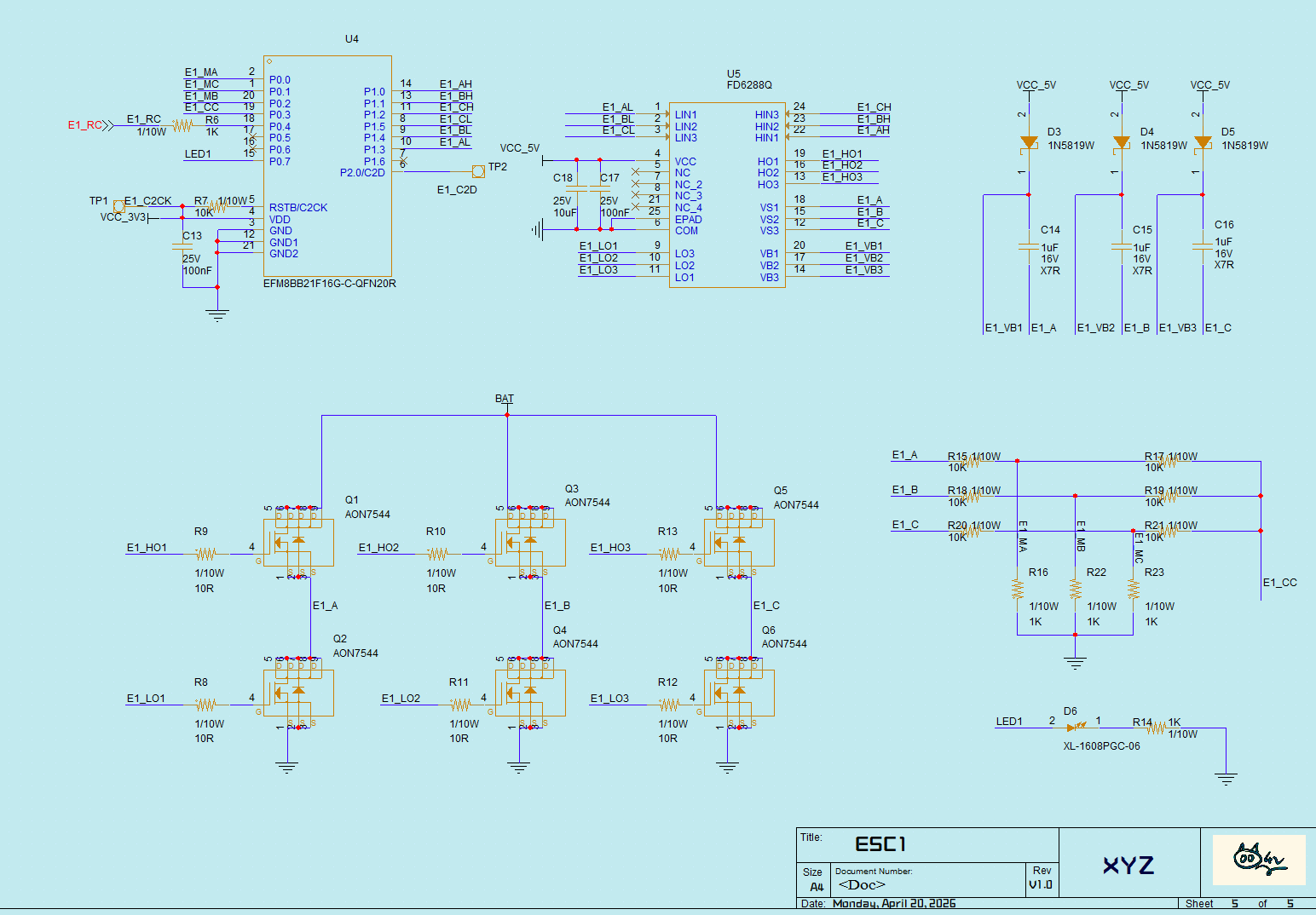Select the C18 10uF capacitor symbol
The height and width of the screenshot is (915, 1316).
click(577, 189)
